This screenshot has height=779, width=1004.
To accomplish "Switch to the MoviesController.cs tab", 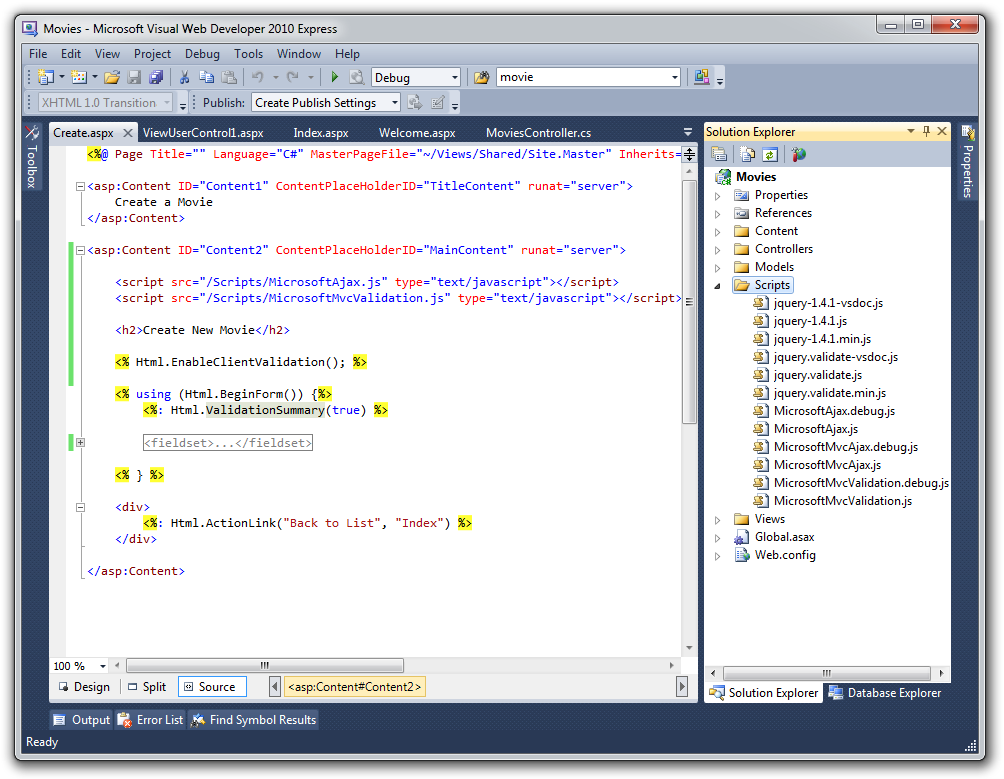I will pos(538,132).
